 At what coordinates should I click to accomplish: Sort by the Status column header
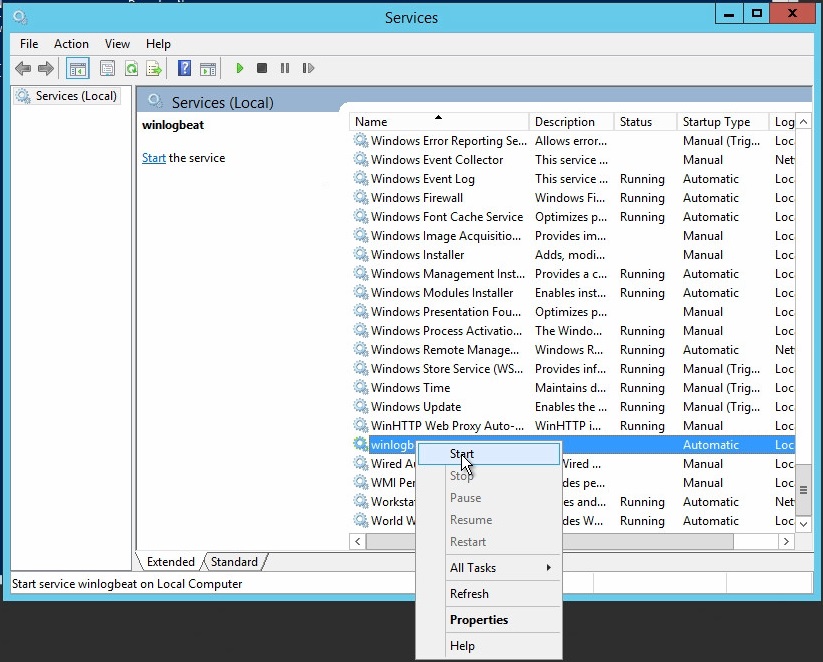tap(645, 122)
